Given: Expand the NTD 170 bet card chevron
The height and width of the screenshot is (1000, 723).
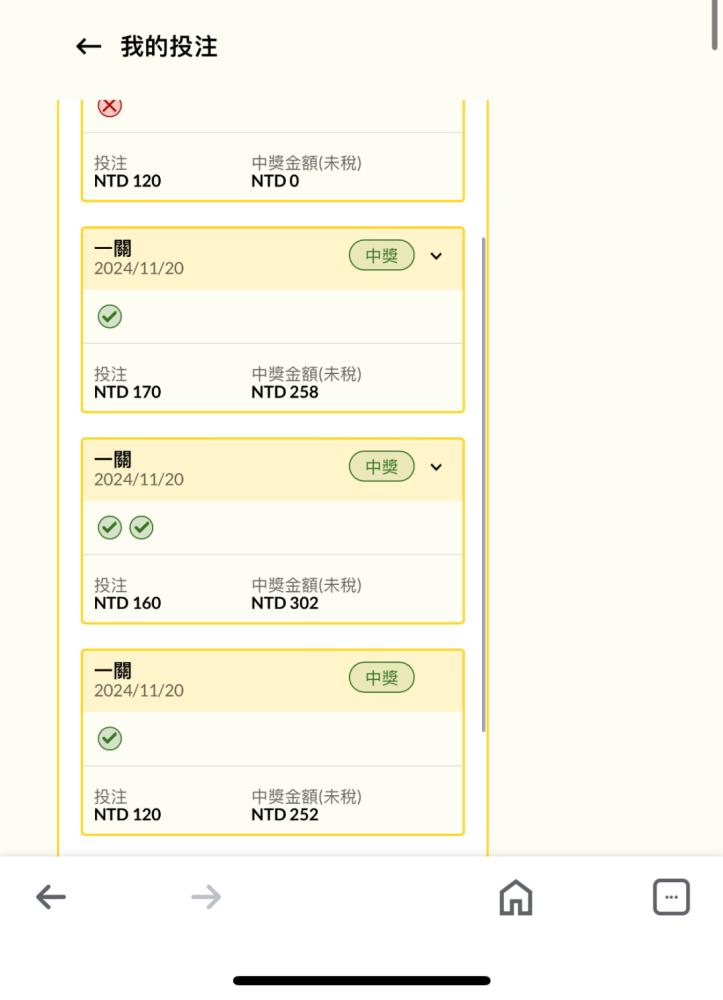Looking at the screenshot, I should 436,256.
